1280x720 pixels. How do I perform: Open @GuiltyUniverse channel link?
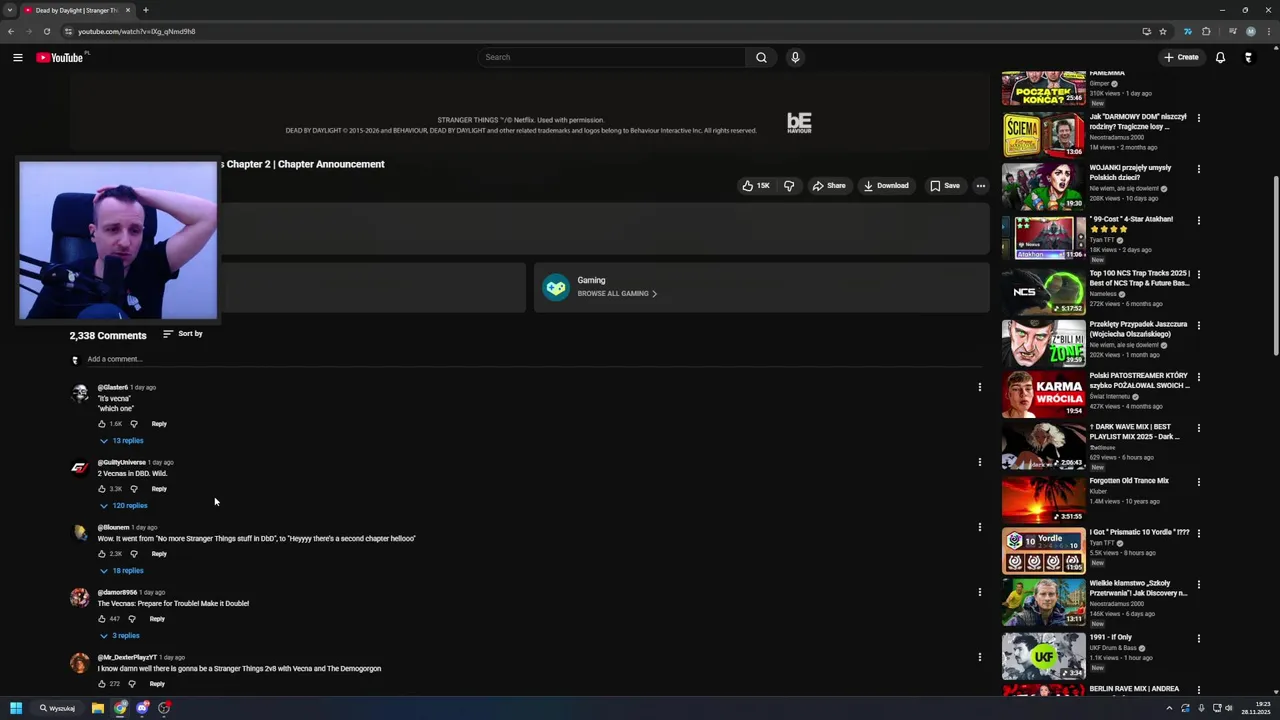coord(121,462)
